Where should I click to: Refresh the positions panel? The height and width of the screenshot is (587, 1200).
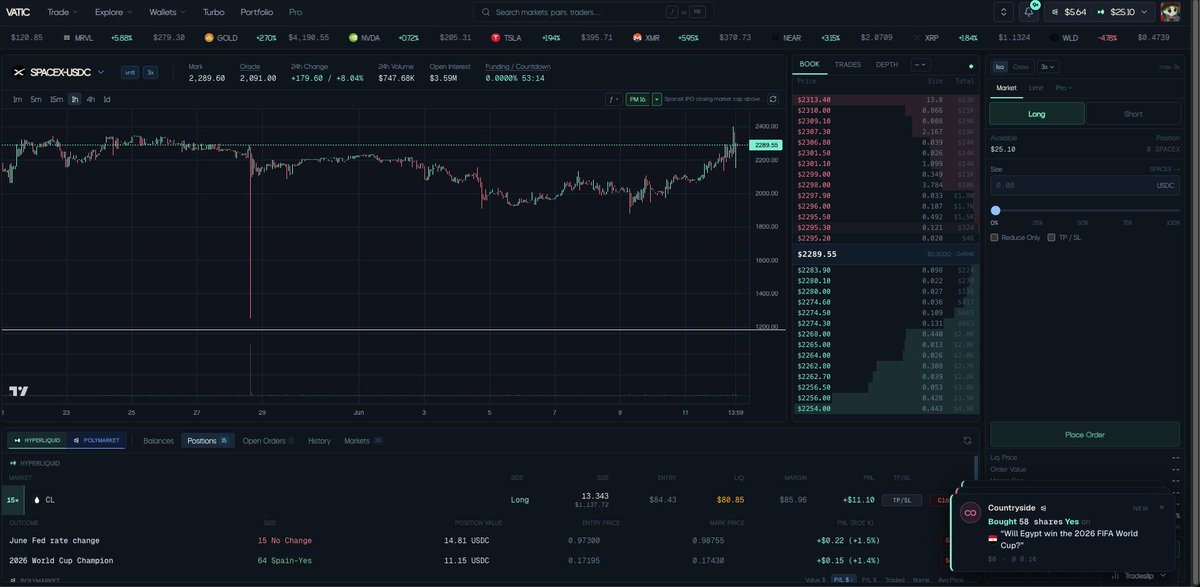[x=967, y=440]
